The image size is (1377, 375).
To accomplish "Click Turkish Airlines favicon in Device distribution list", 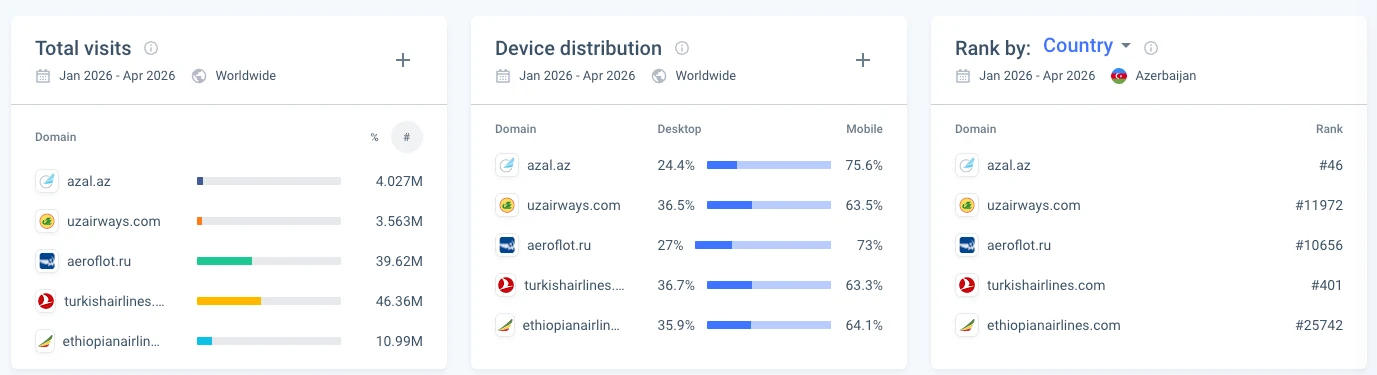I will click(x=506, y=285).
